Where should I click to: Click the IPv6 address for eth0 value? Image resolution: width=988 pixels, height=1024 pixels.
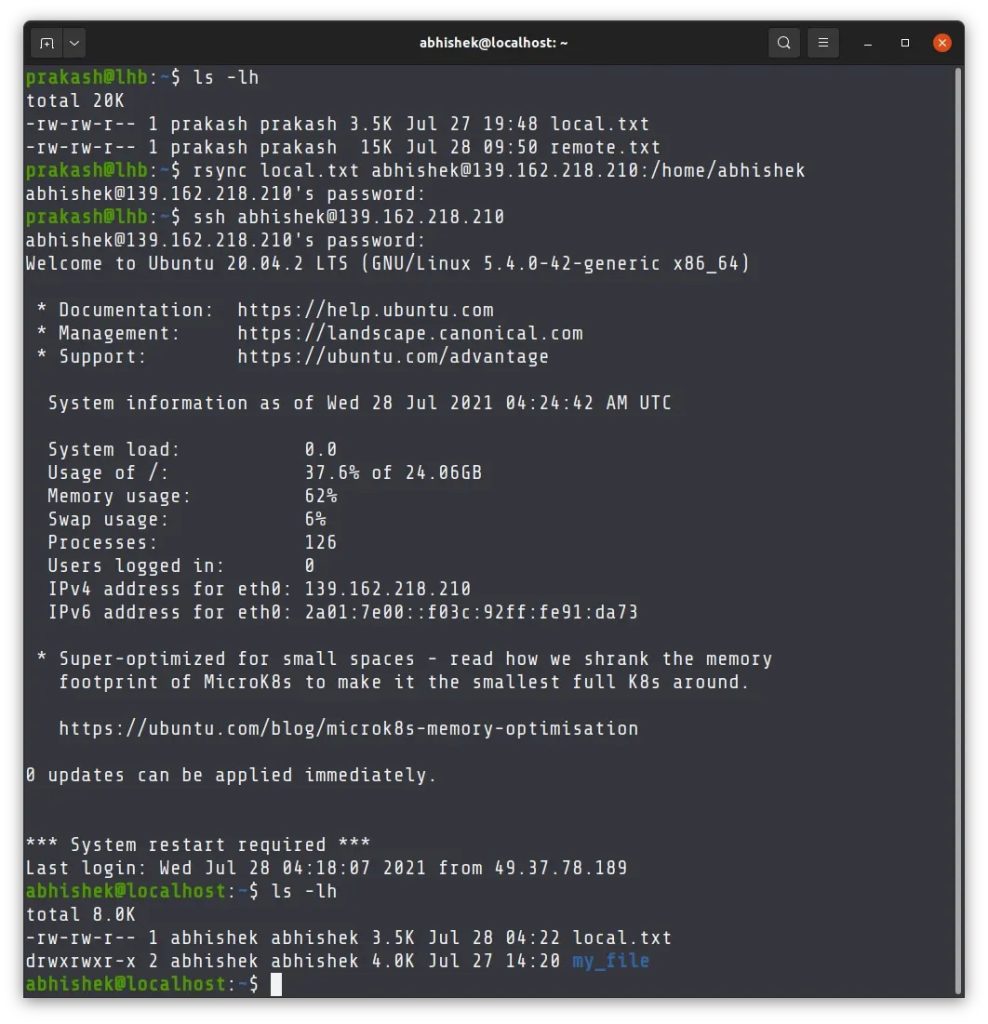pos(470,612)
